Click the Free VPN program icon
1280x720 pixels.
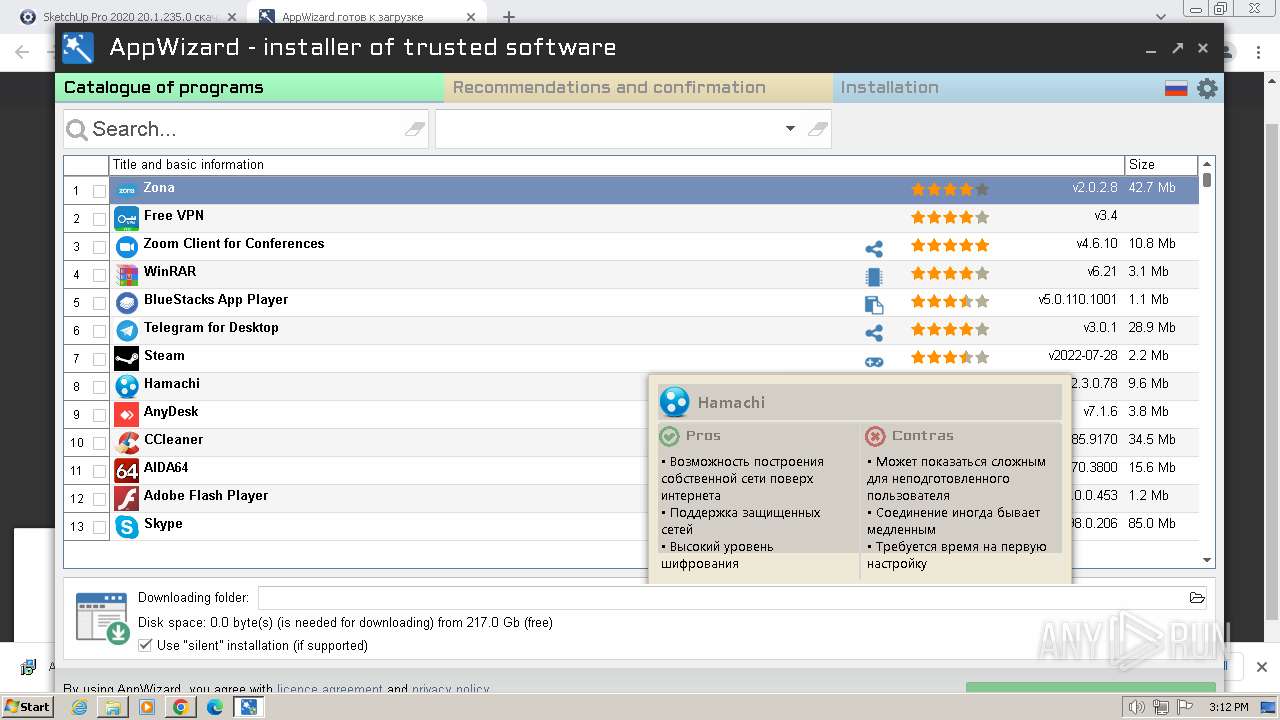126,218
